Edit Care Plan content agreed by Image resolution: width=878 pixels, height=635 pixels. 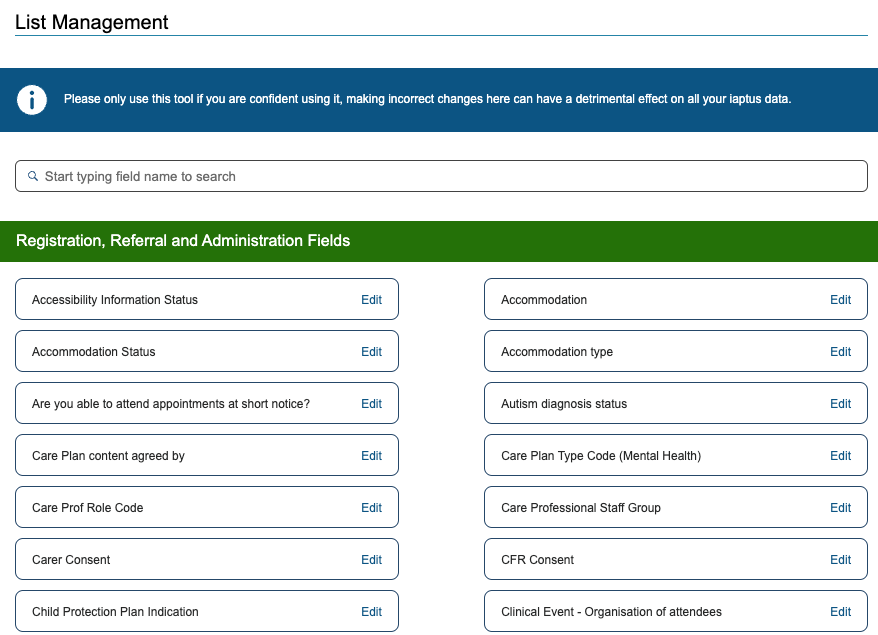[371, 456]
